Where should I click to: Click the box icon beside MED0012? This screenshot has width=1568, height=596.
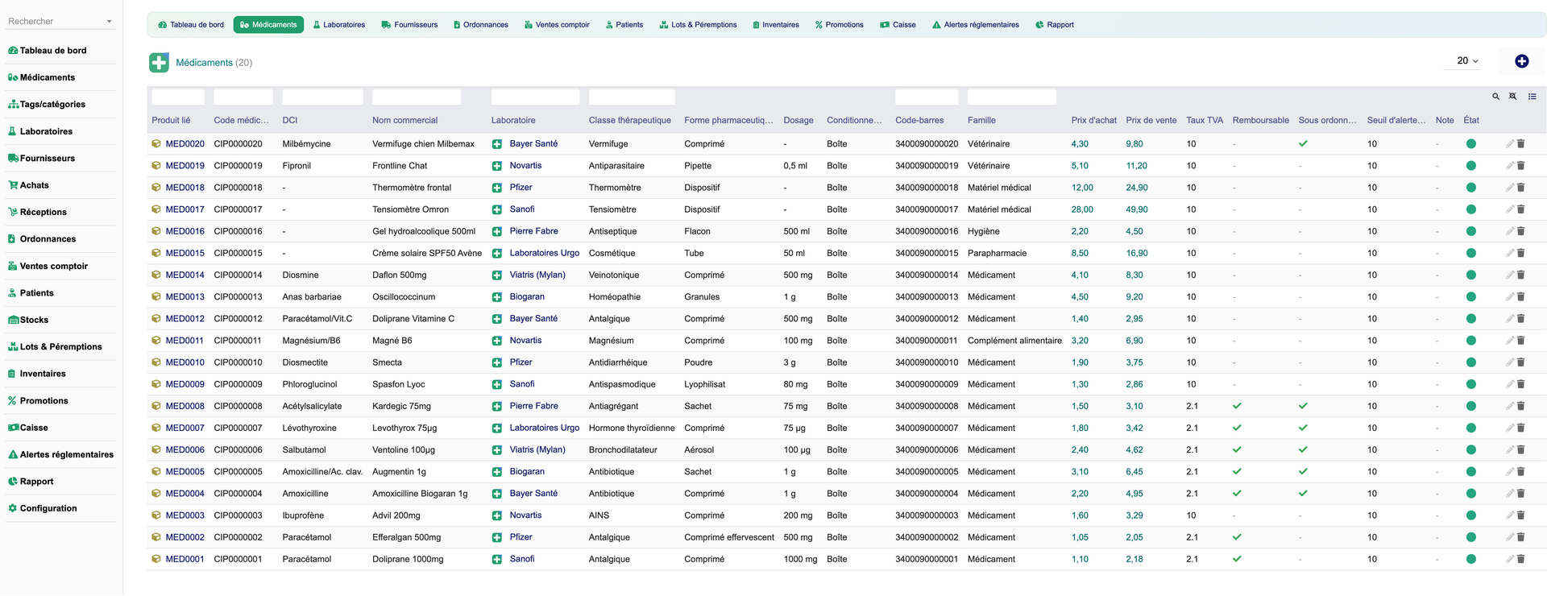point(156,319)
